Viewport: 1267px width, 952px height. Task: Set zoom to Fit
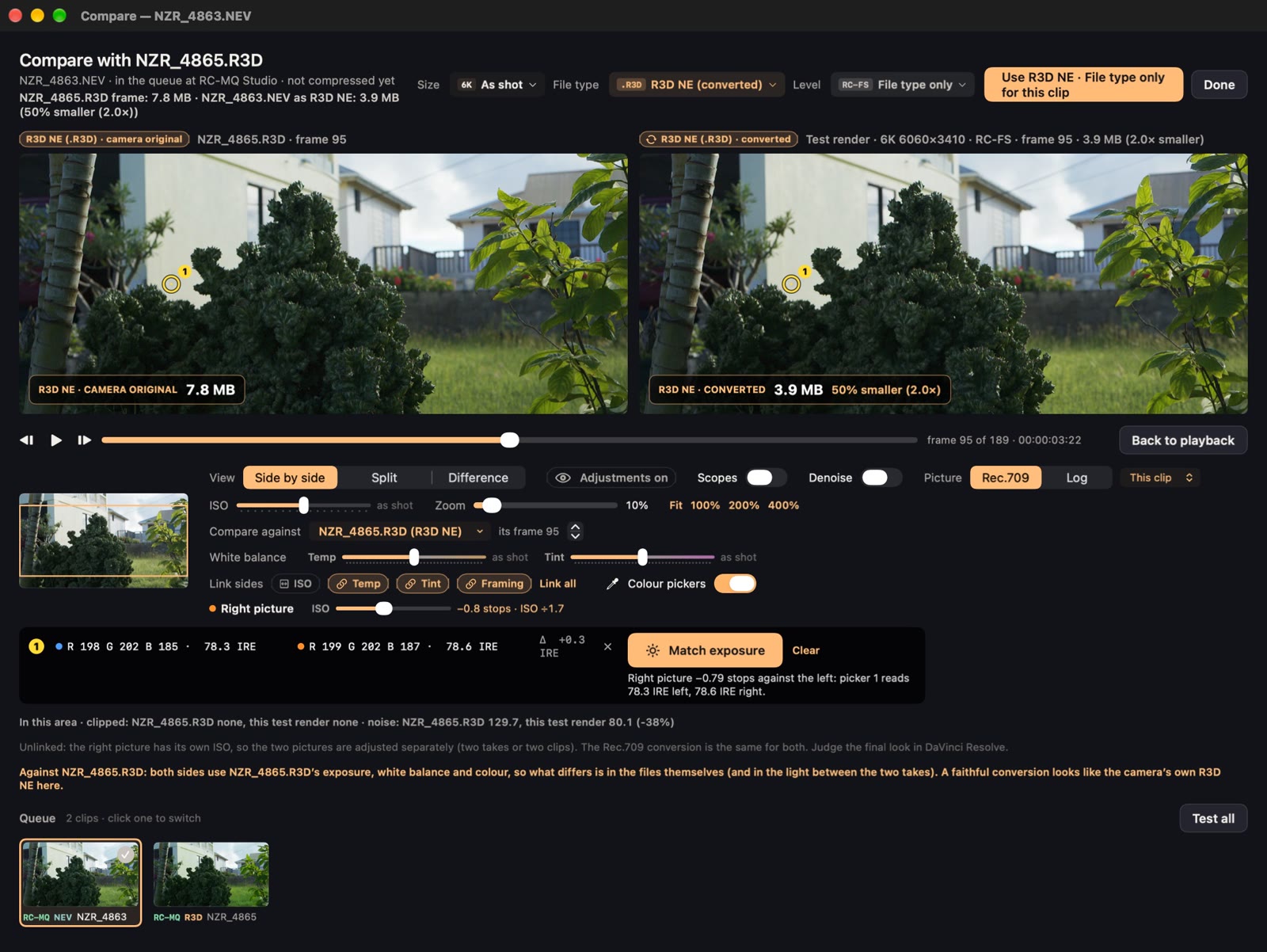pyautogui.click(x=675, y=505)
